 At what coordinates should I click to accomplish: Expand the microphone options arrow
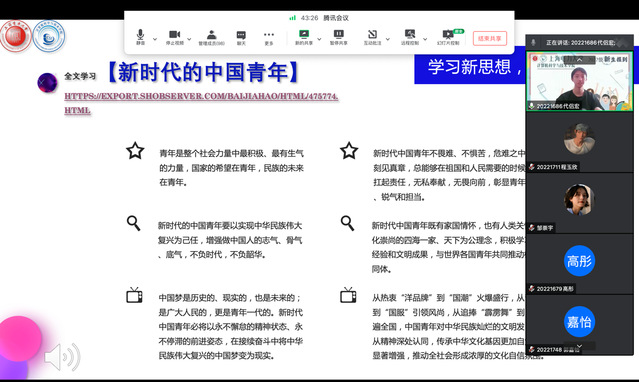tap(155, 39)
